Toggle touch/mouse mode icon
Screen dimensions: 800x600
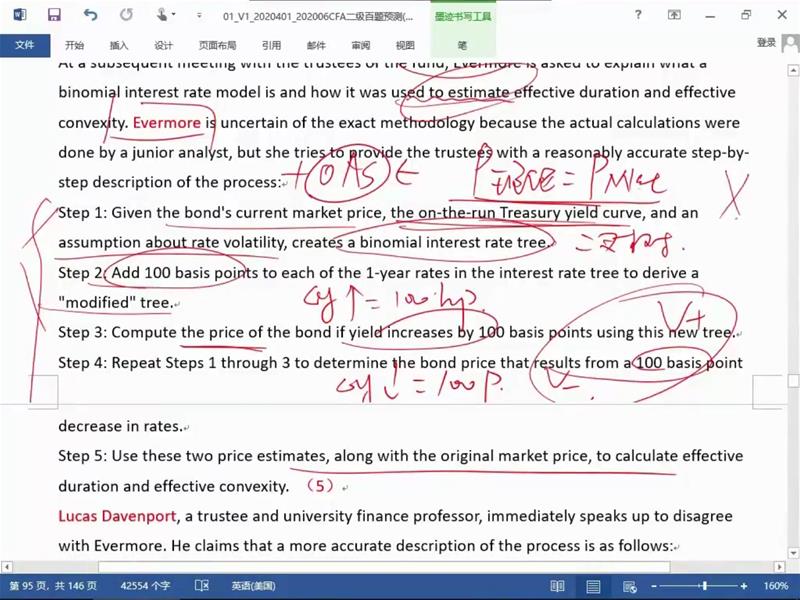click(162, 15)
